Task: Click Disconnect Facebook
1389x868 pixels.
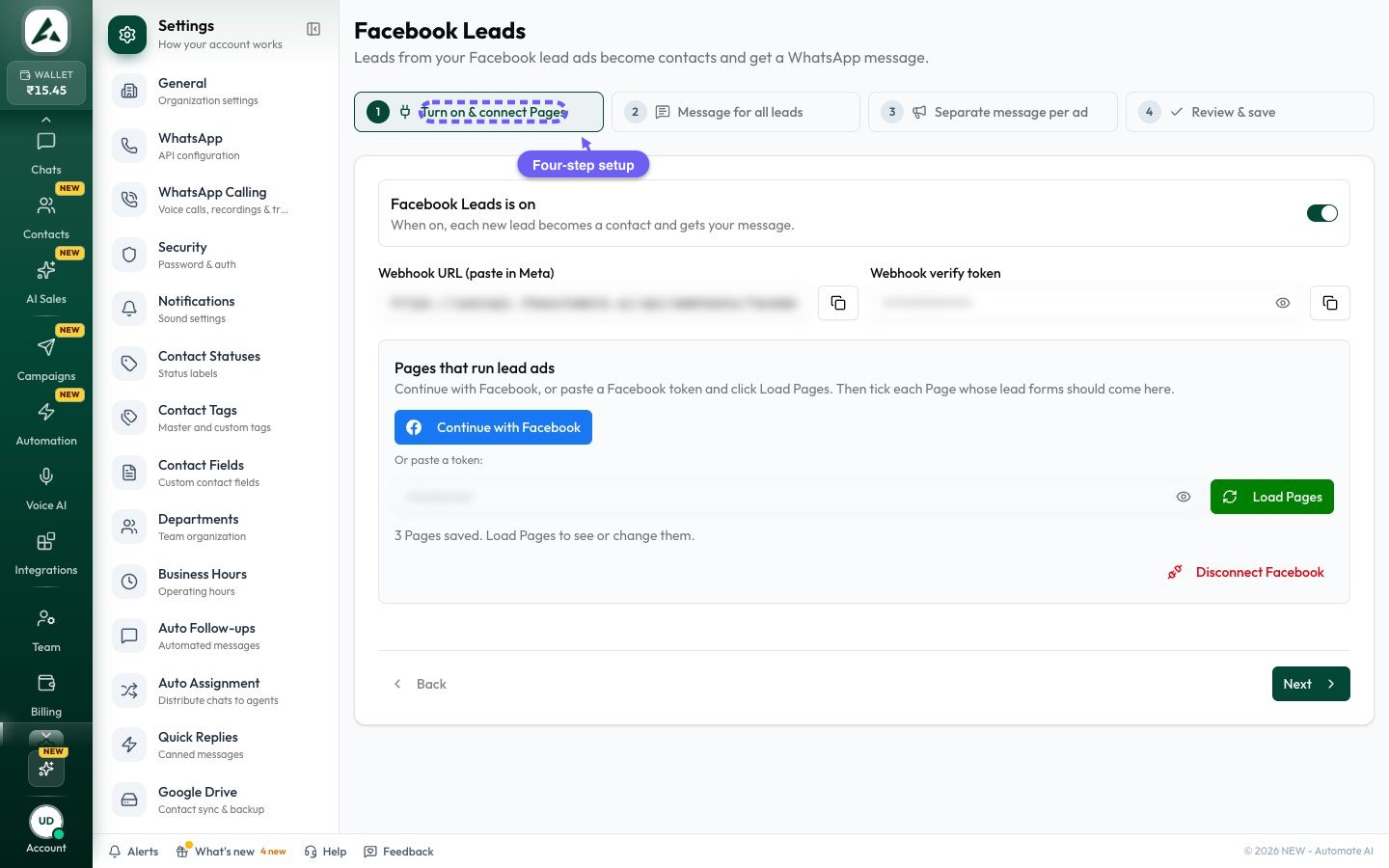Action: point(1245,572)
